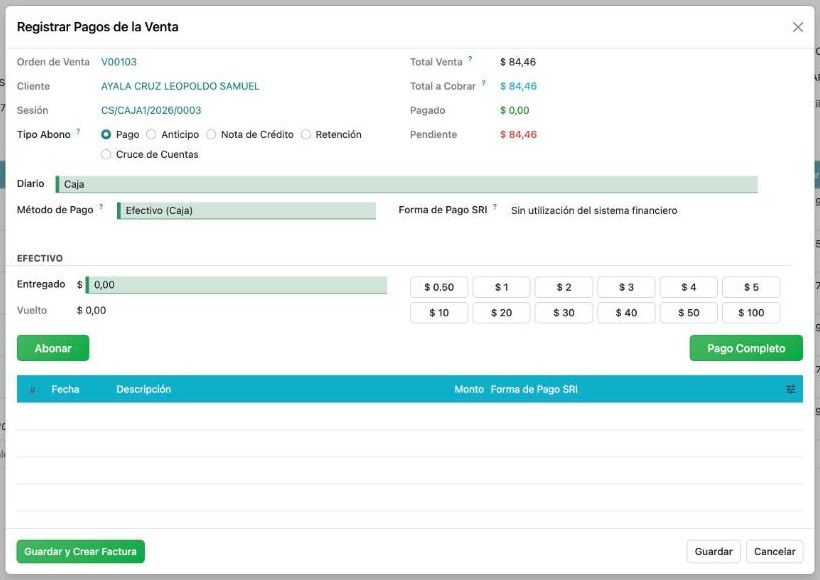This screenshot has height=580, width=820.
Task: Sort by Forma de Pago SRI column
Action: [534, 389]
